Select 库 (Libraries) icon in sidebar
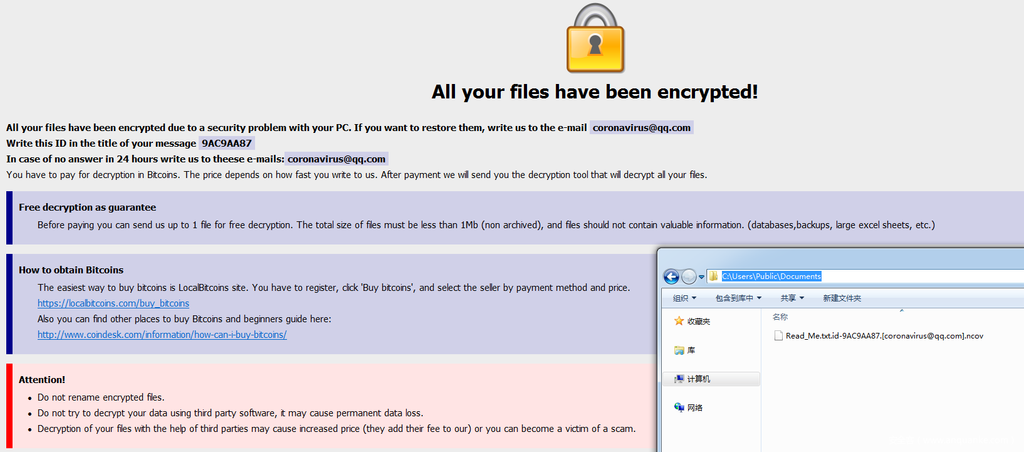Viewport: 1024px width, 452px height. [x=679, y=350]
